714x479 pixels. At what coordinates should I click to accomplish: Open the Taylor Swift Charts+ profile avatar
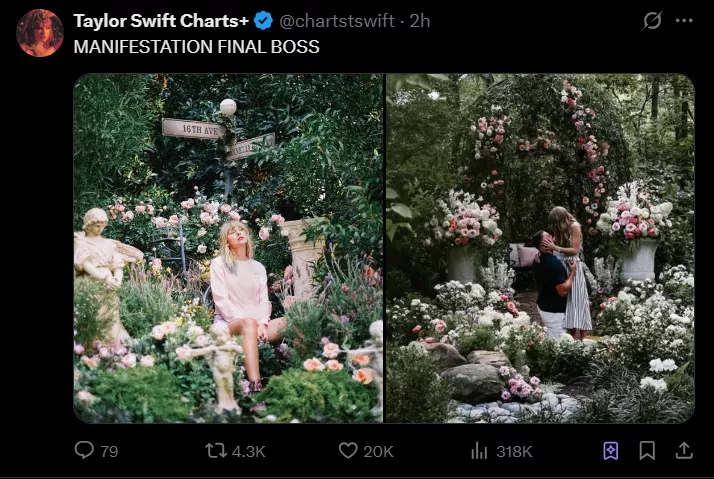40,33
